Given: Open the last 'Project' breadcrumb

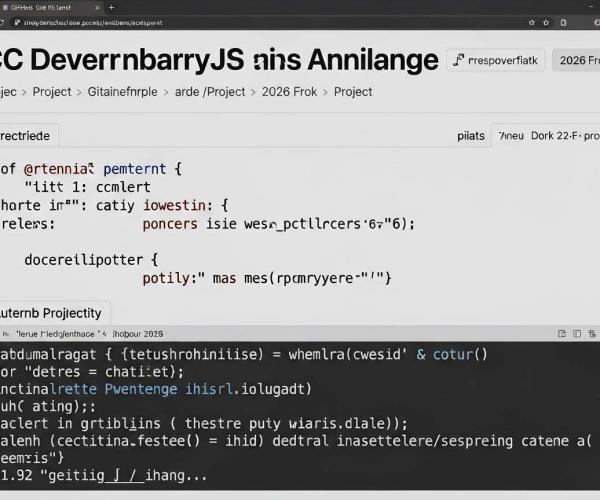Looking at the screenshot, I should coord(353,92).
